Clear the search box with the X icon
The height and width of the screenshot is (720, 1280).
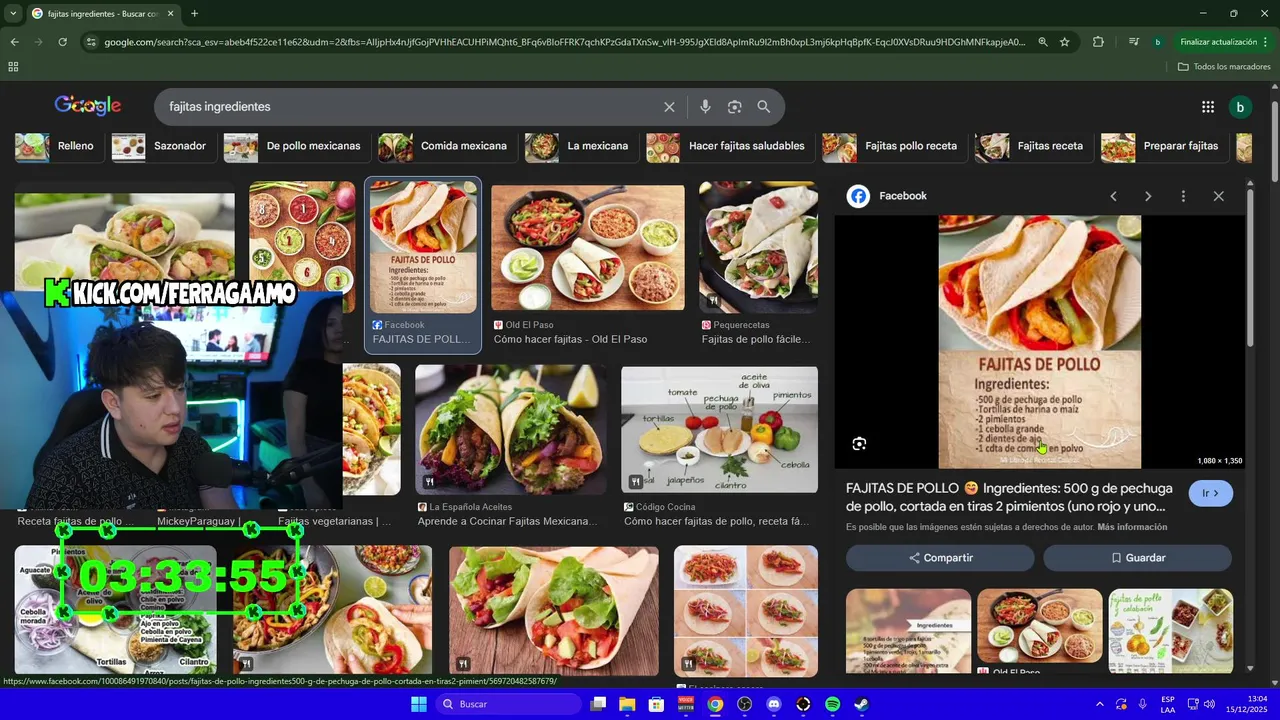[669, 107]
